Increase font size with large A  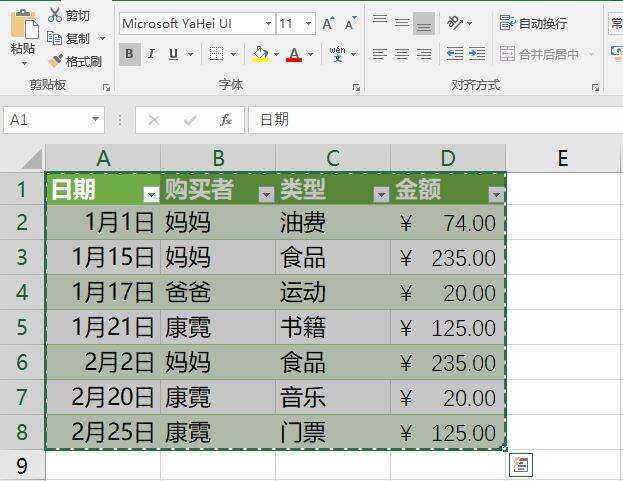(328, 23)
